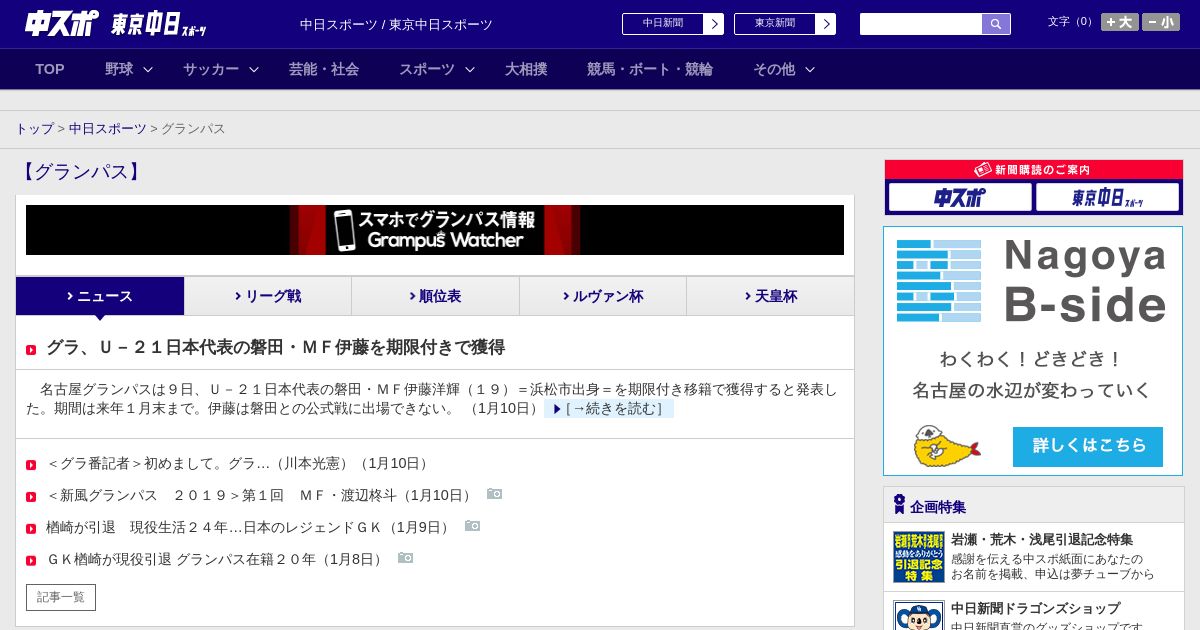1200x630 pixels.
Task: Click red bullet icon beside main headline
Action: tap(31, 349)
